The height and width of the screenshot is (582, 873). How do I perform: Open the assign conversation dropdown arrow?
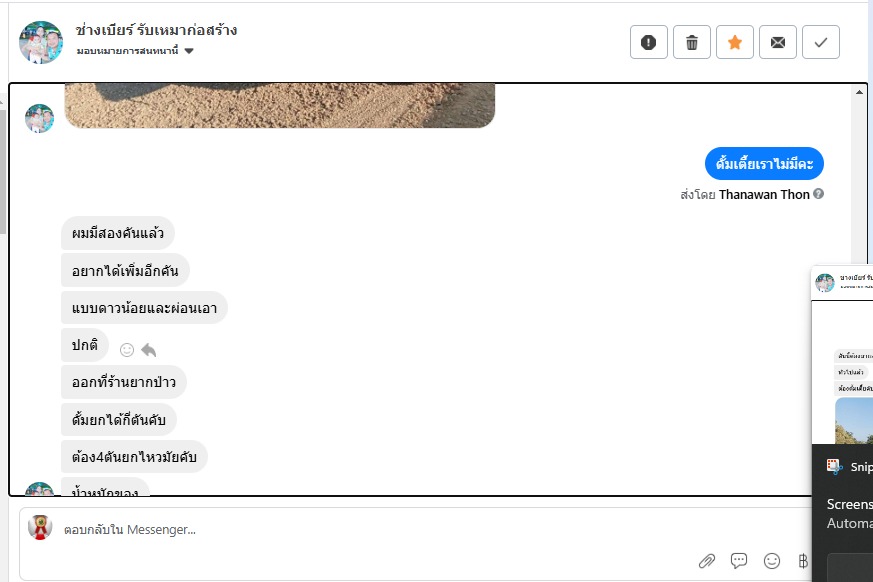coord(189,51)
